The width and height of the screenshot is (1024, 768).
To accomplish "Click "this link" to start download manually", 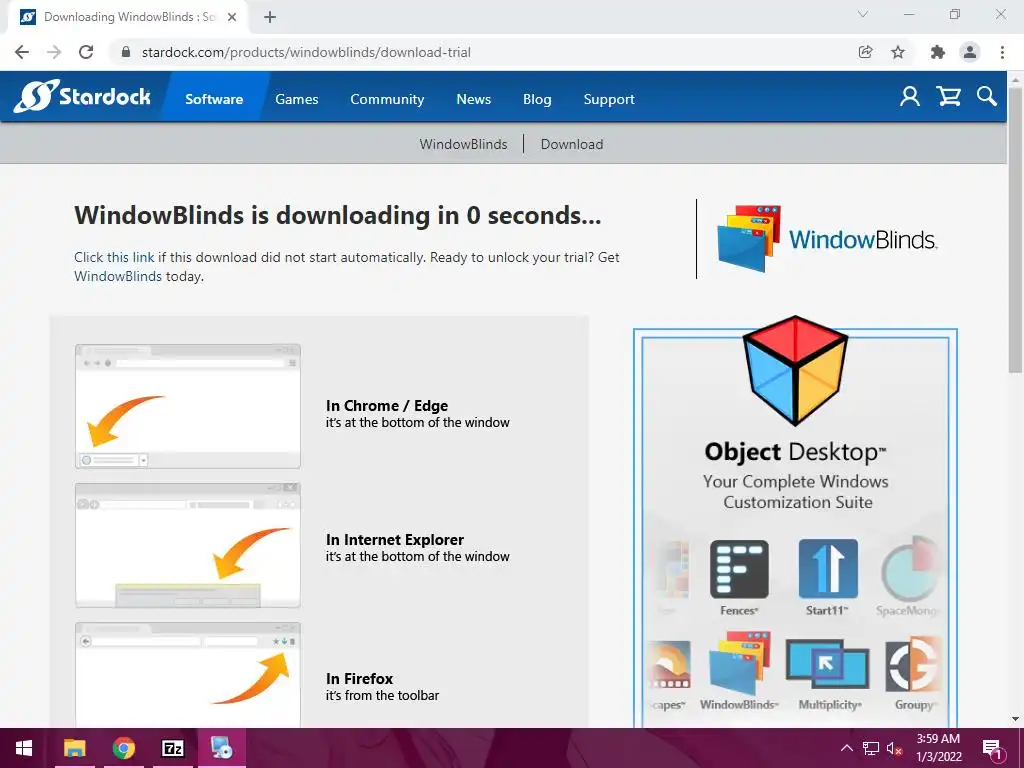I will [x=131, y=257].
